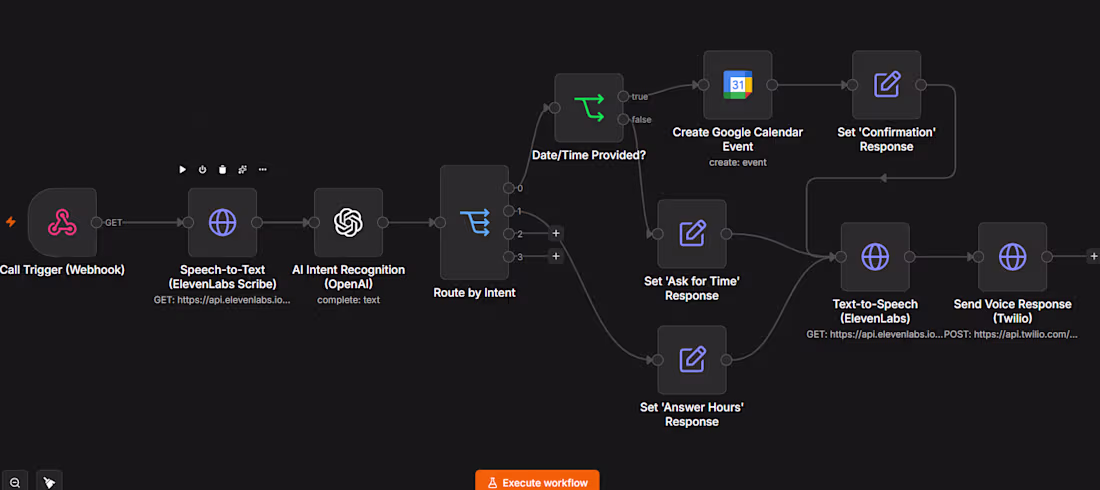Viewport: 1100px width, 490px height.
Task: Click the 'Create Google Calendar Event' label
Action: pyautogui.click(x=737, y=140)
